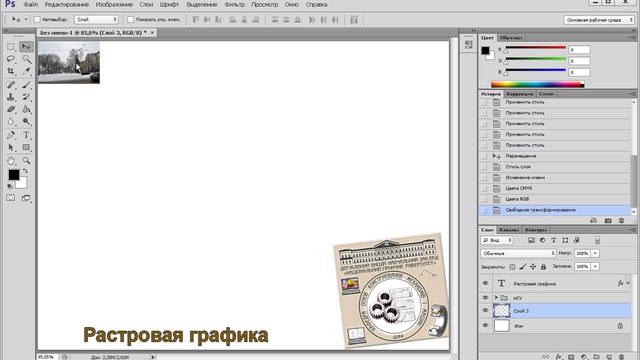Toggle Quick Mask mode
The height and width of the screenshot is (360, 640).
(11, 198)
